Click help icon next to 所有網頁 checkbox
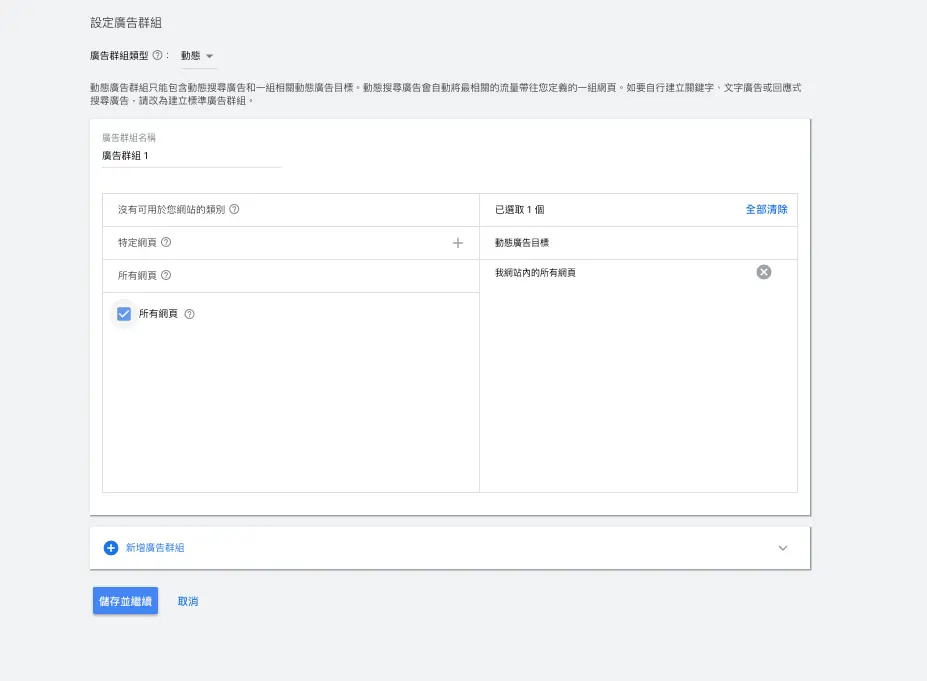The image size is (927, 681). click(189, 314)
